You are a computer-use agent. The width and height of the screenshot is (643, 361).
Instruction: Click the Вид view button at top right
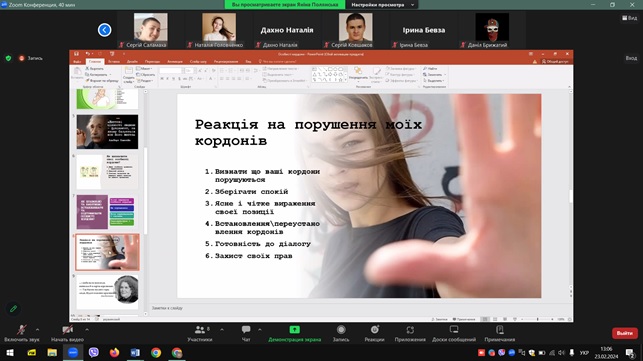[x=629, y=18]
